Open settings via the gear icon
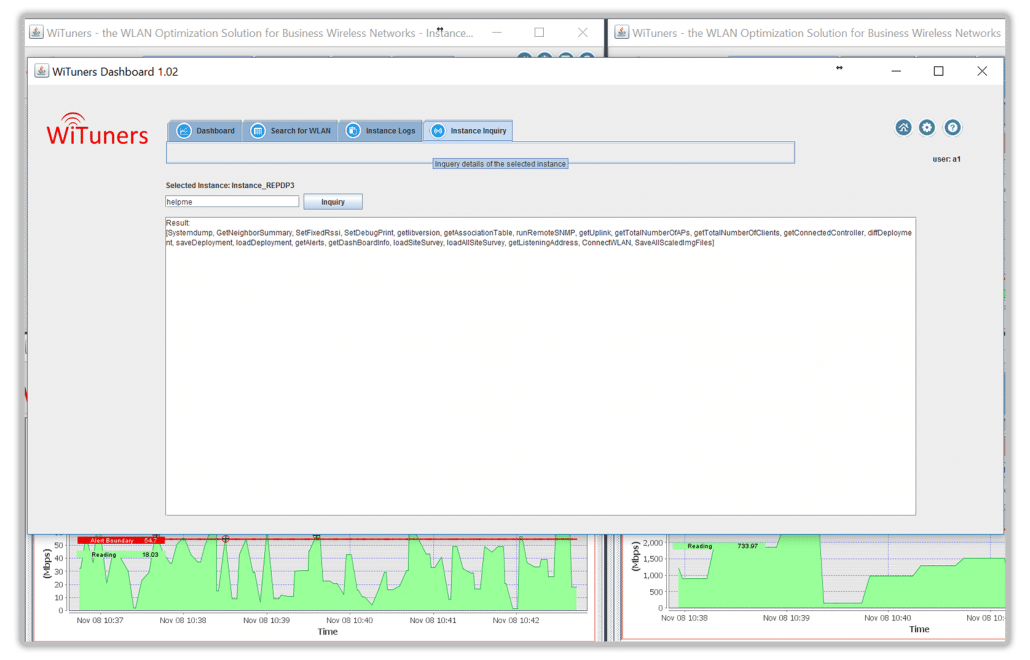The image size is (1030, 660). (x=927, y=127)
